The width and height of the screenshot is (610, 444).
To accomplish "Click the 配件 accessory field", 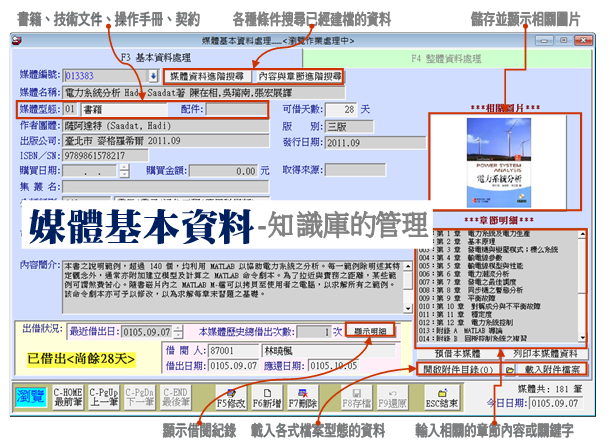I will point(236,109).
